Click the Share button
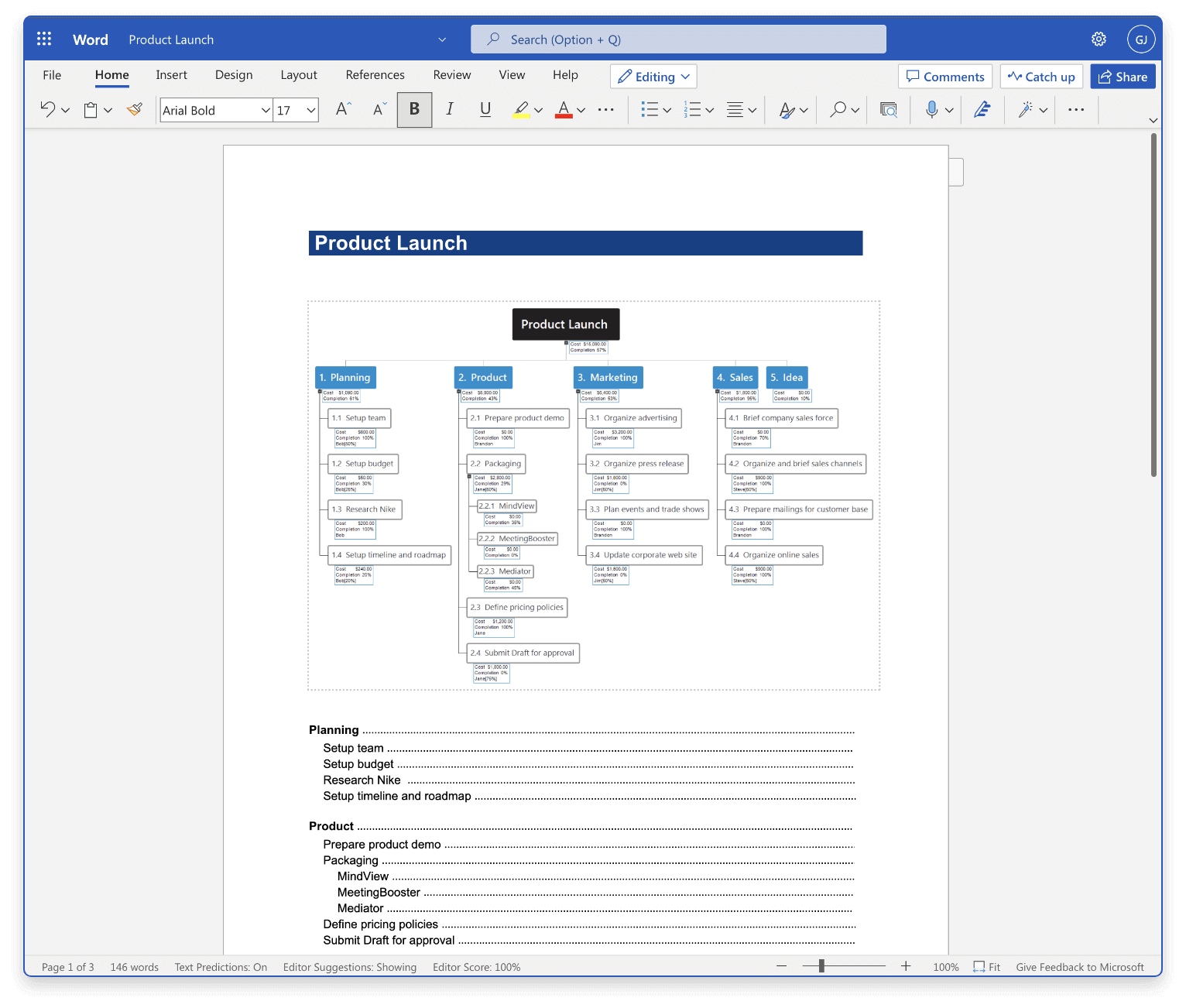 (1123, 77)
